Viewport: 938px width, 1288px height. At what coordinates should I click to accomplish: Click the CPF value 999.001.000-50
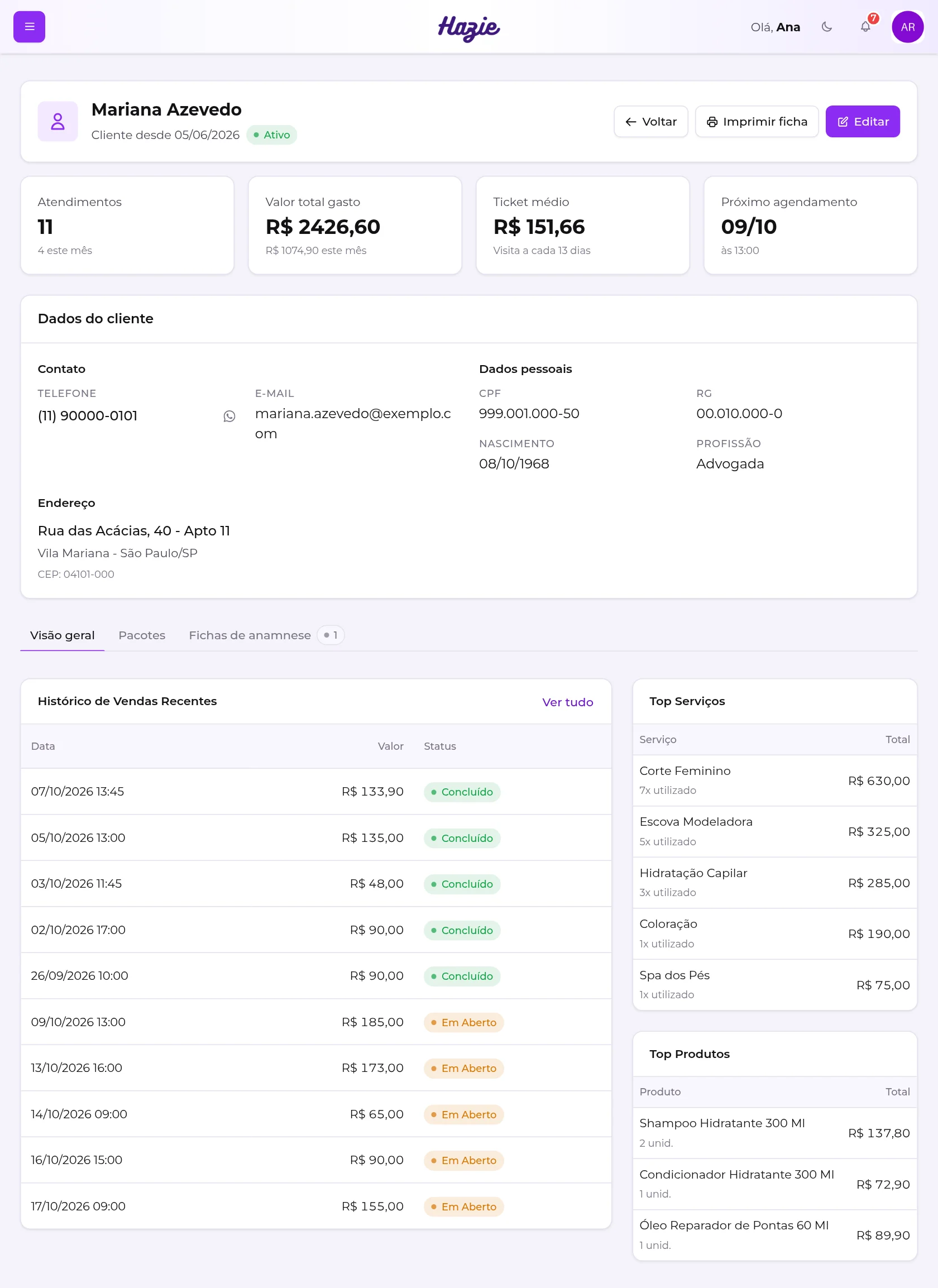529,414
